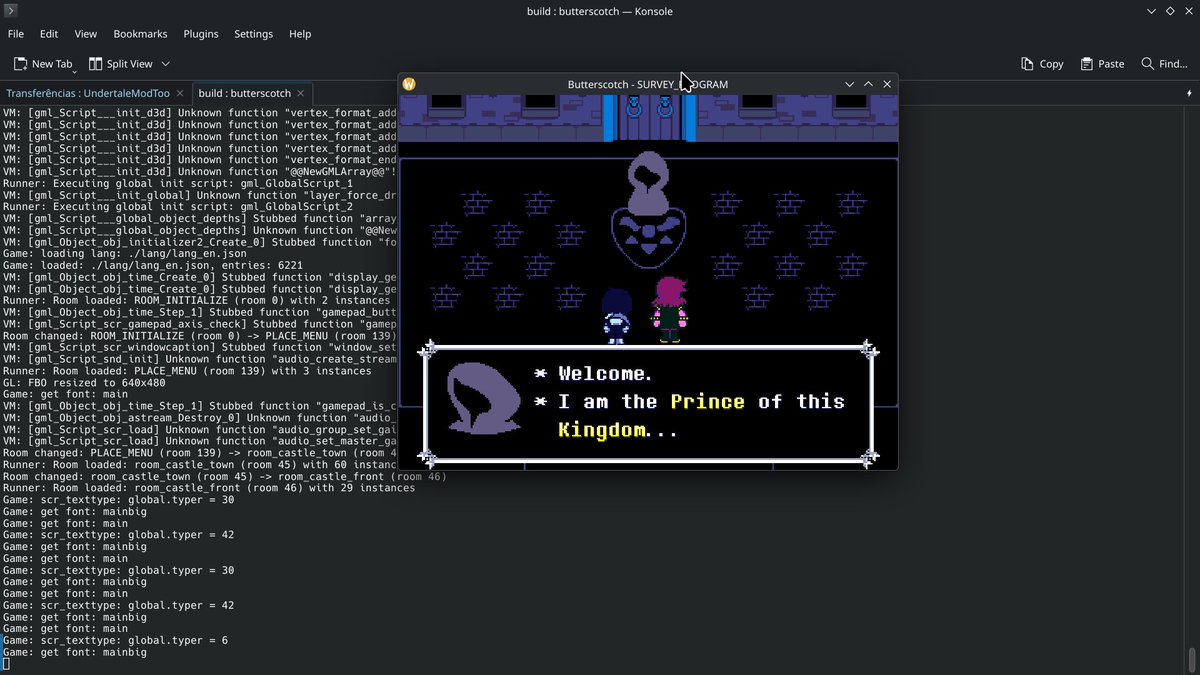Click the Konsole terminal vertical scrollbar
Viewport: 1200px width, 675px height.
click(x=1191, y=388)
